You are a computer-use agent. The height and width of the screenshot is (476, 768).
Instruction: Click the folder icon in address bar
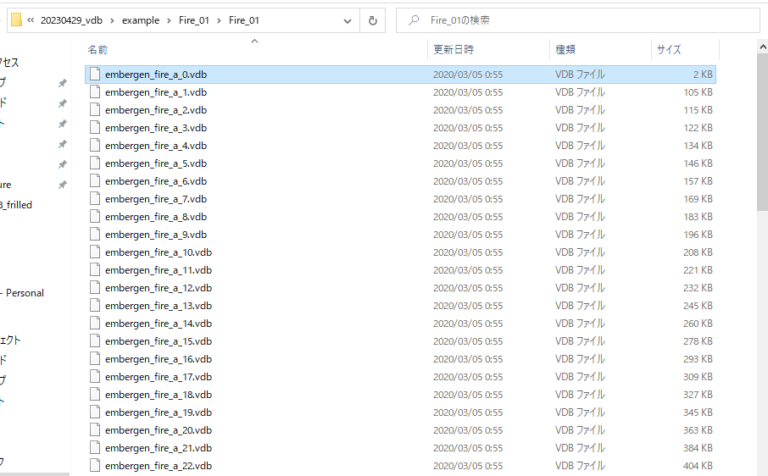16,20
